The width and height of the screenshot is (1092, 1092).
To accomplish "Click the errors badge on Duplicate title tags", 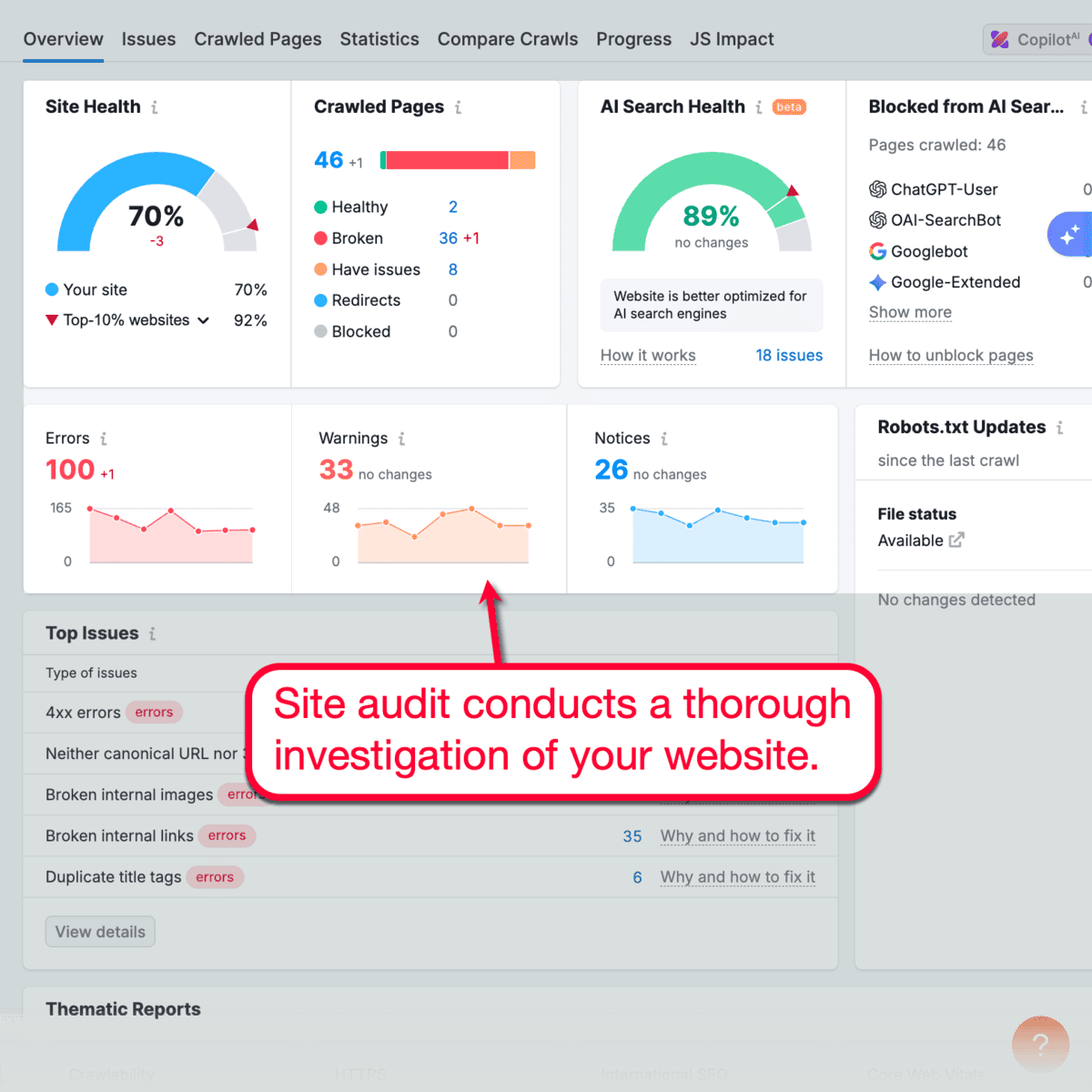I will [x=215, y=876].
